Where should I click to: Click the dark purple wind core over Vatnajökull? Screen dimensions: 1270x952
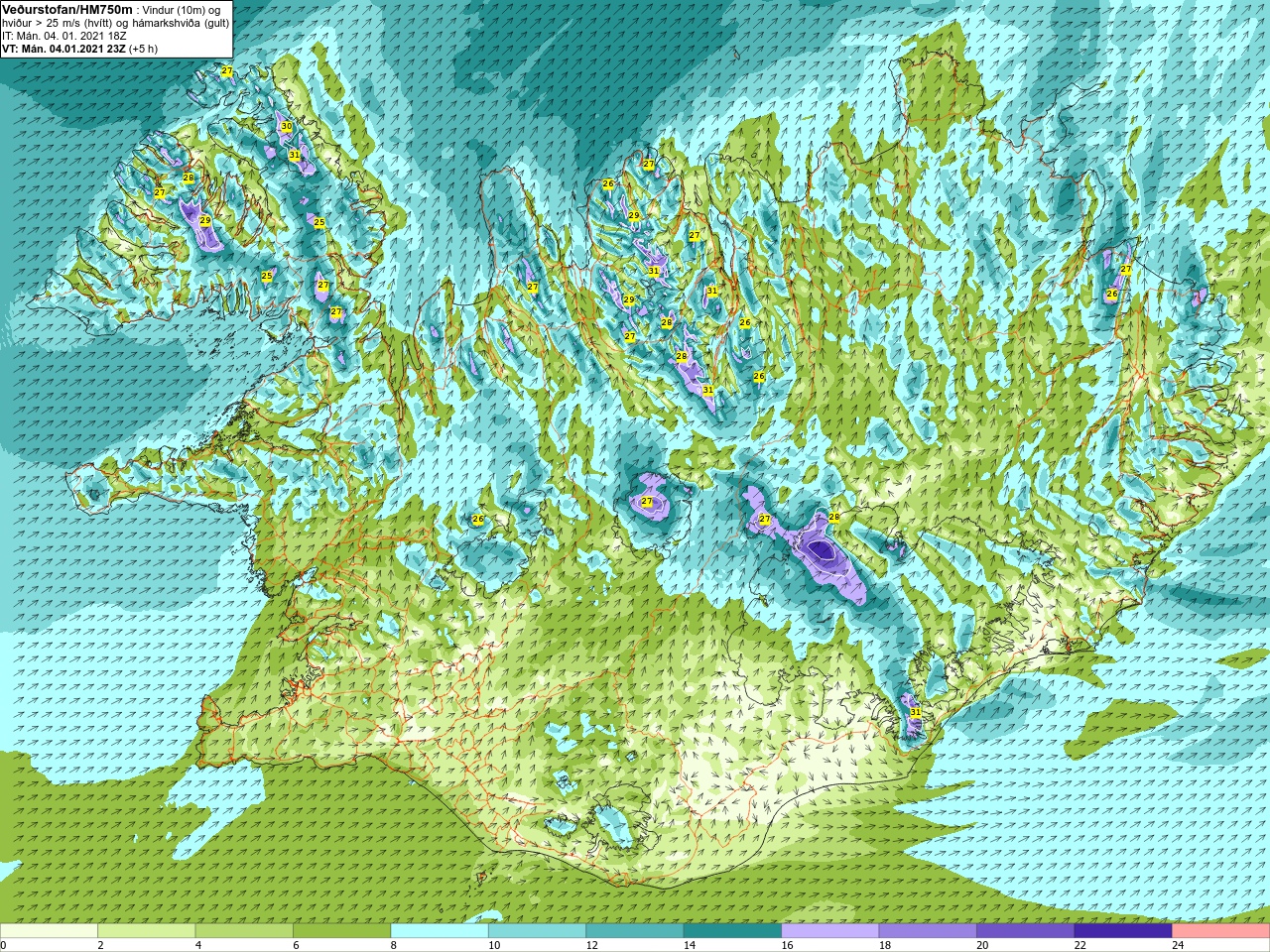pyautogui.click(x=822, y=548)
